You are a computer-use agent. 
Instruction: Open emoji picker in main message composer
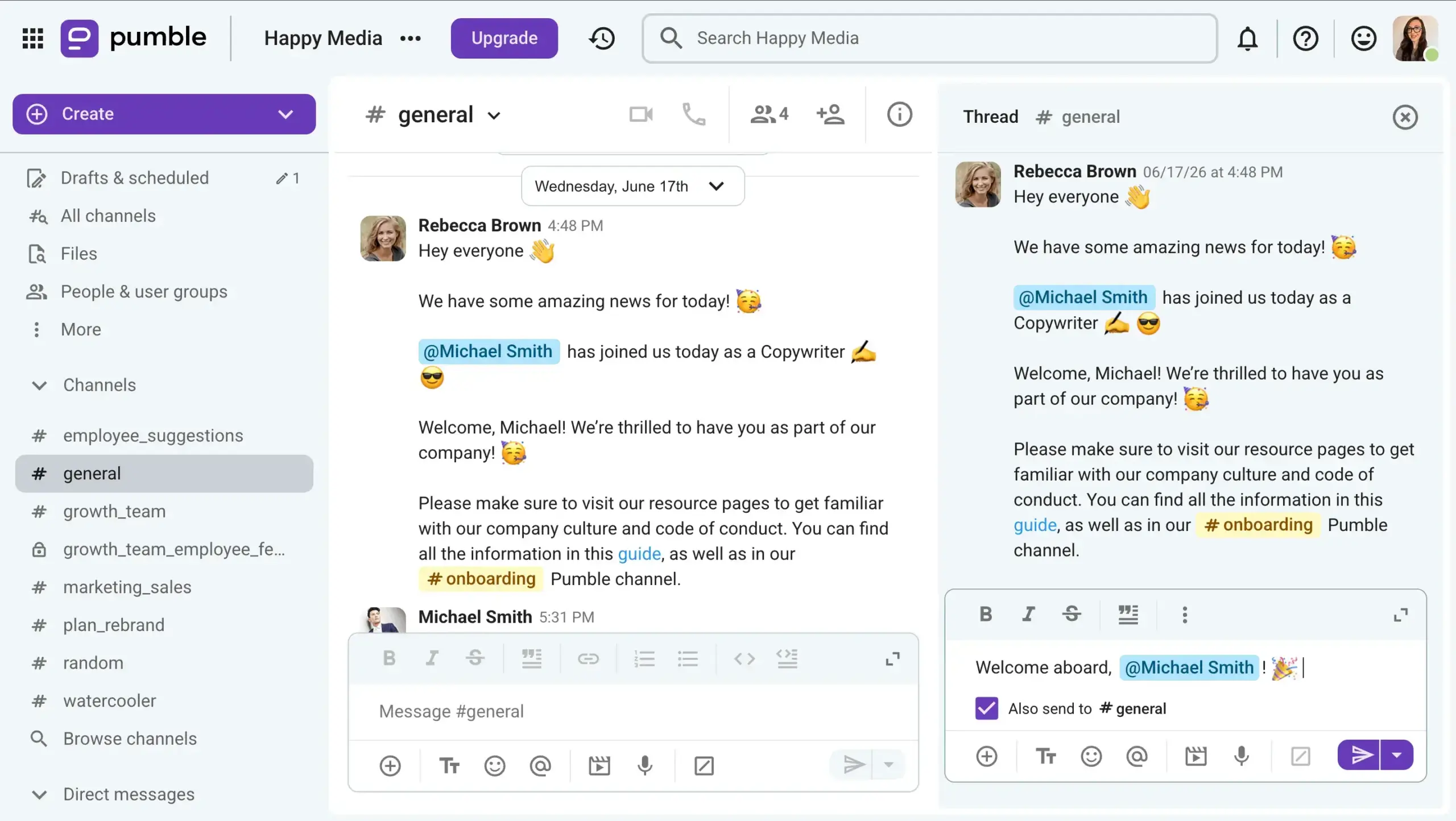tap(494, 766)
